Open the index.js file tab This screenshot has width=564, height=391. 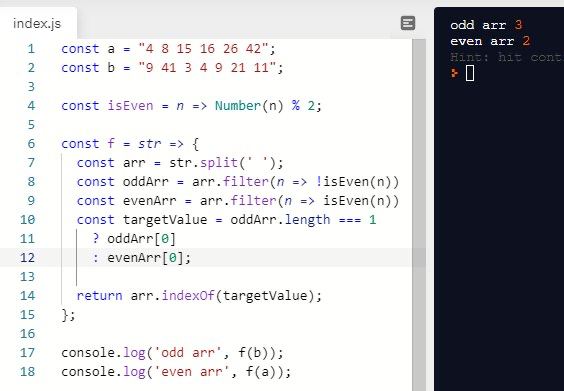coord(37,24)
